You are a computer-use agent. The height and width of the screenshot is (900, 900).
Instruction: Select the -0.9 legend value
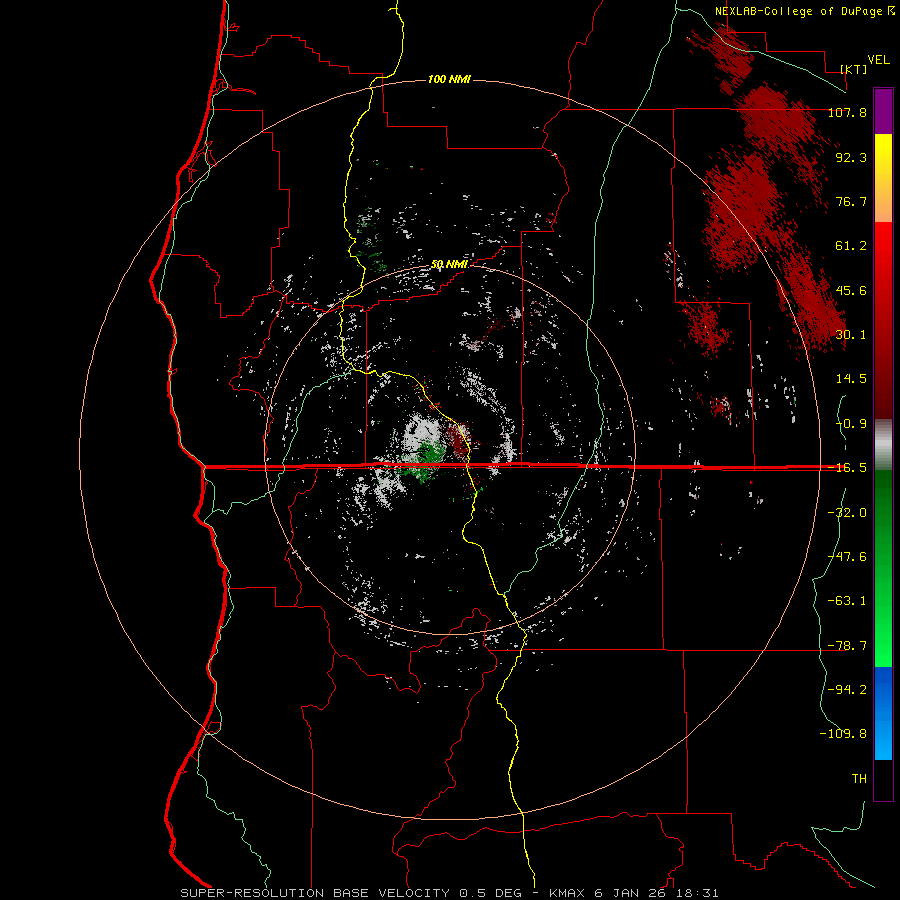(851, 424)
